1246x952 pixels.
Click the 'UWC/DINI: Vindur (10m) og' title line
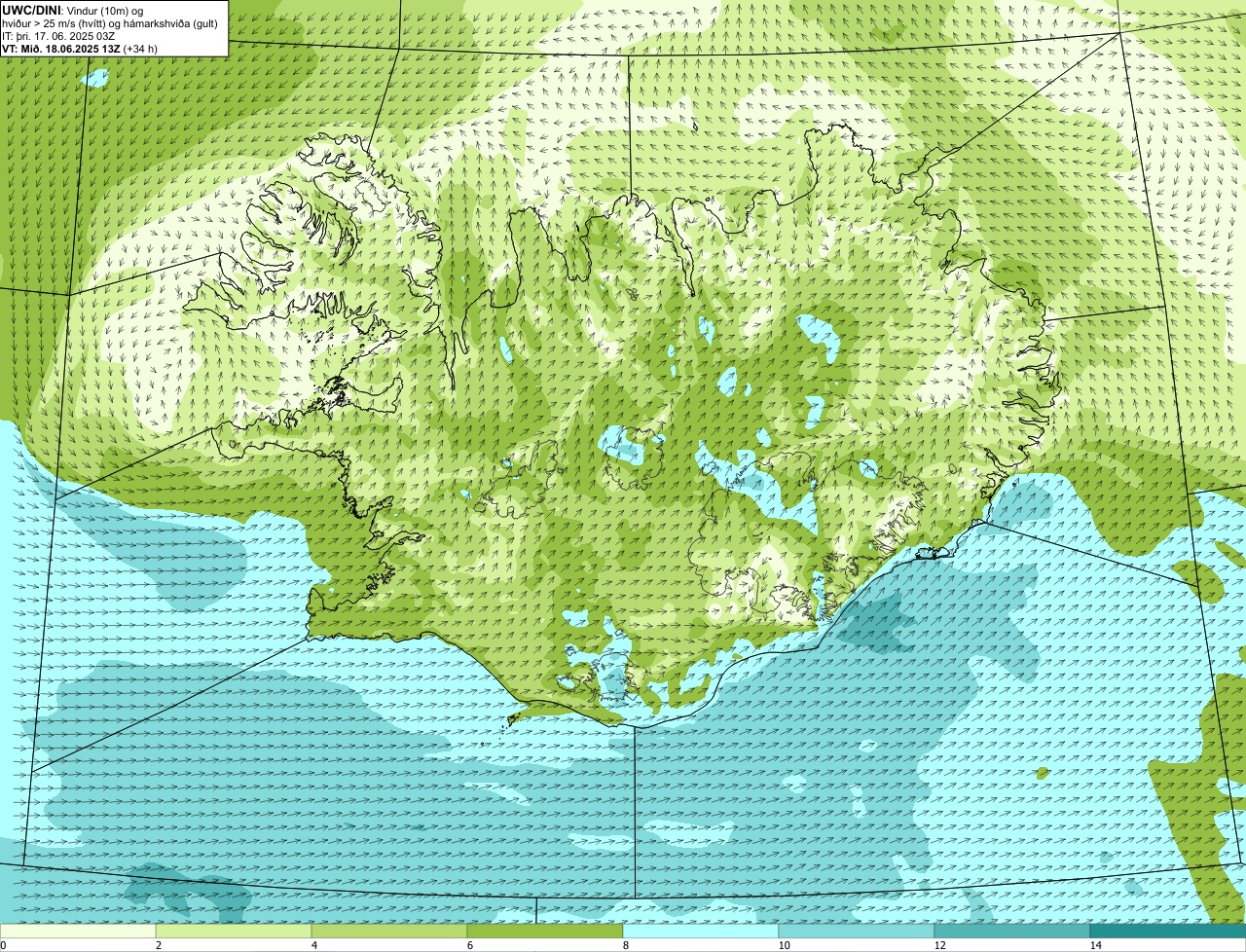(73, 11)
